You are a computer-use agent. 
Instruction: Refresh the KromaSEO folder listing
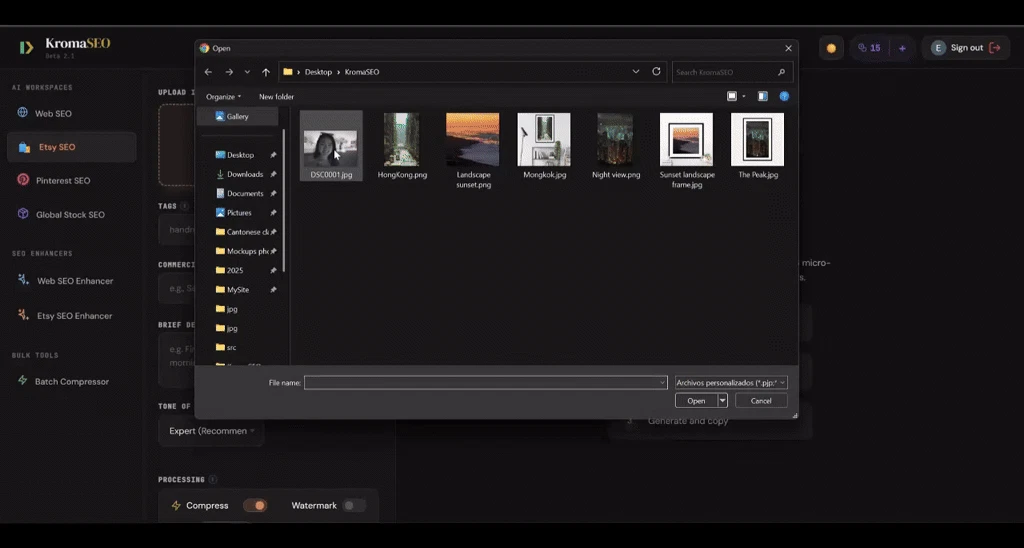click(657, 72)
